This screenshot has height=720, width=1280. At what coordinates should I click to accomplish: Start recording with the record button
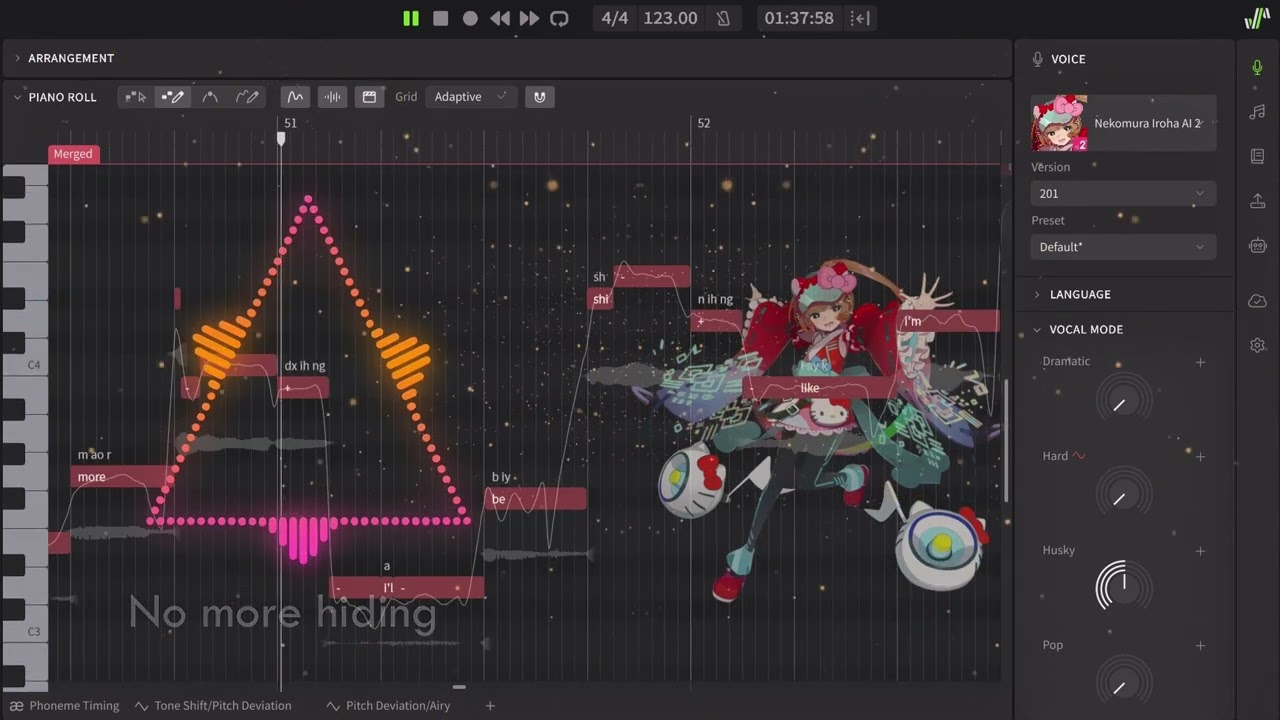pyautogui.click(x=470, y=18)
